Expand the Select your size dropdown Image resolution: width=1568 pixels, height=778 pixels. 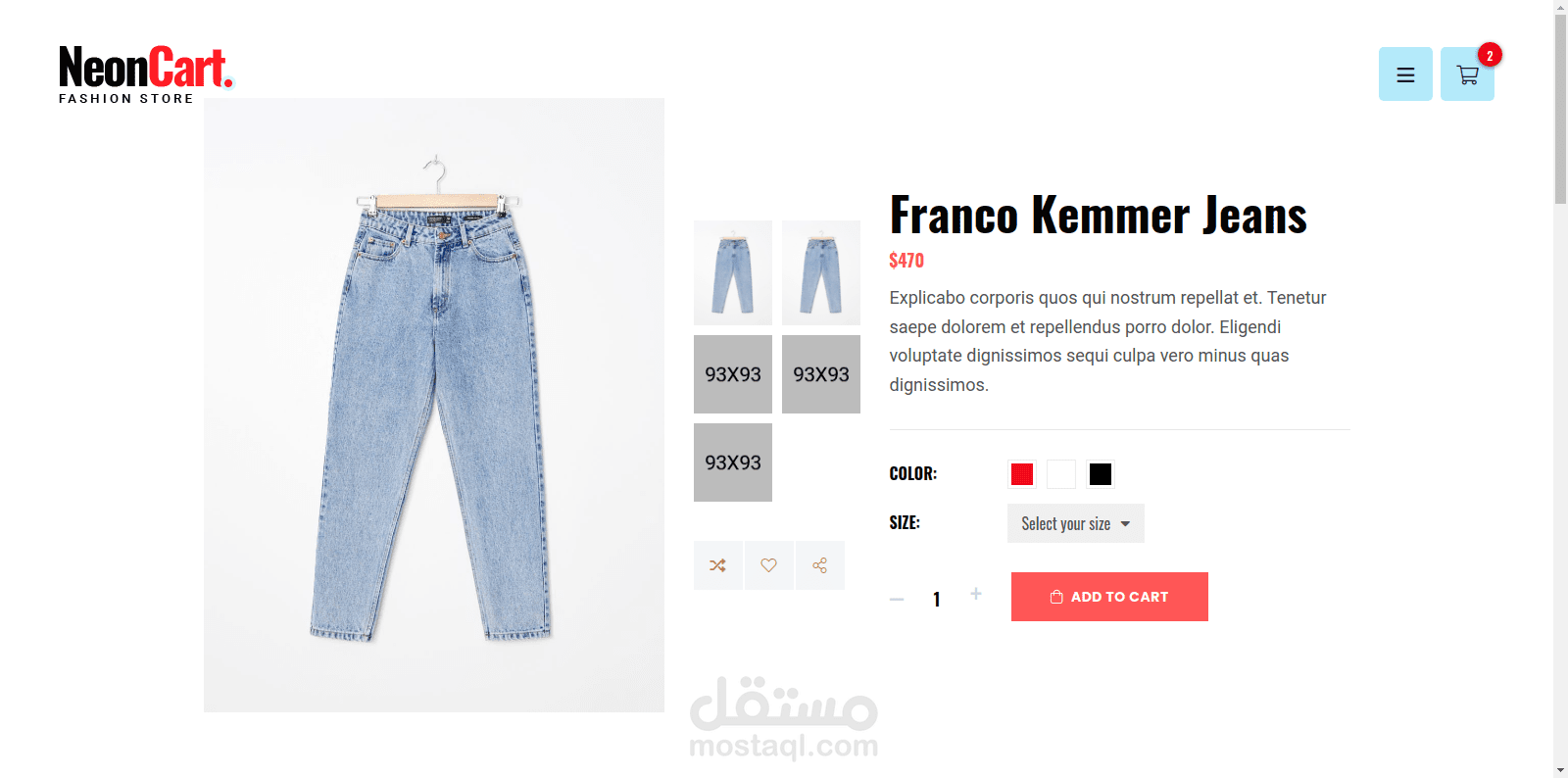pyautogui.click(x=1076, y=523)
